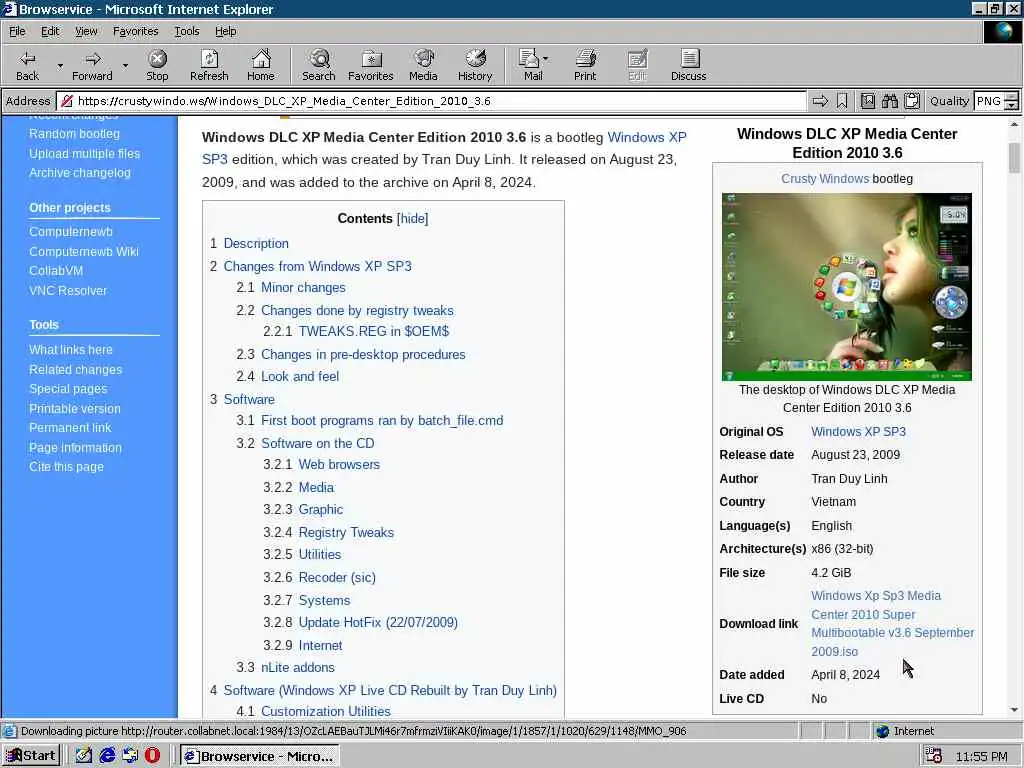1024x768 pixels.
Task: Click the clipboard paste icon near Quality
Action: [912, 101]
